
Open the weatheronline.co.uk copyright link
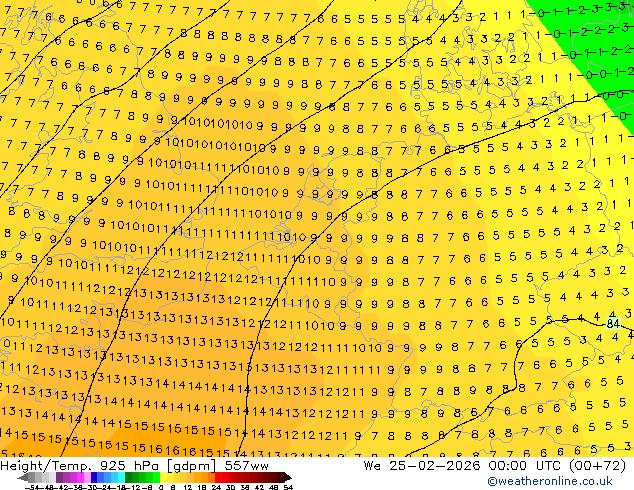(x=550, y=481)
